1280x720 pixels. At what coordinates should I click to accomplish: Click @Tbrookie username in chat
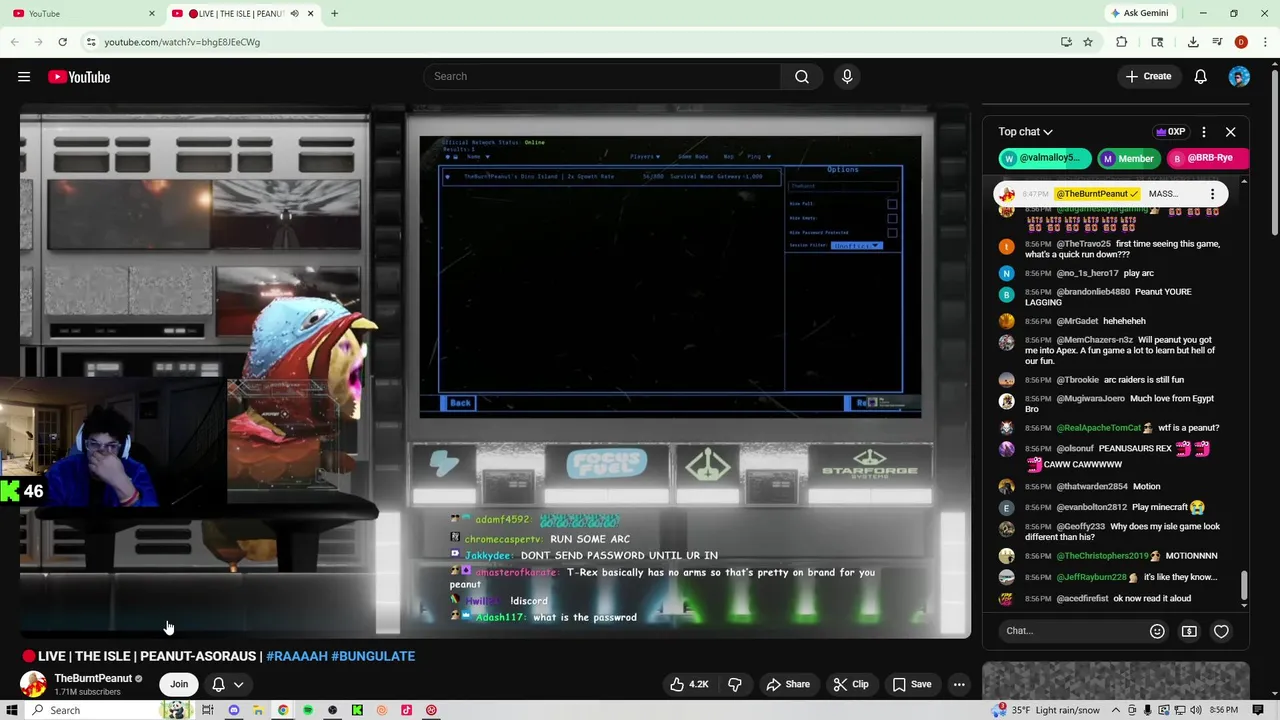tap(1077, 380)
